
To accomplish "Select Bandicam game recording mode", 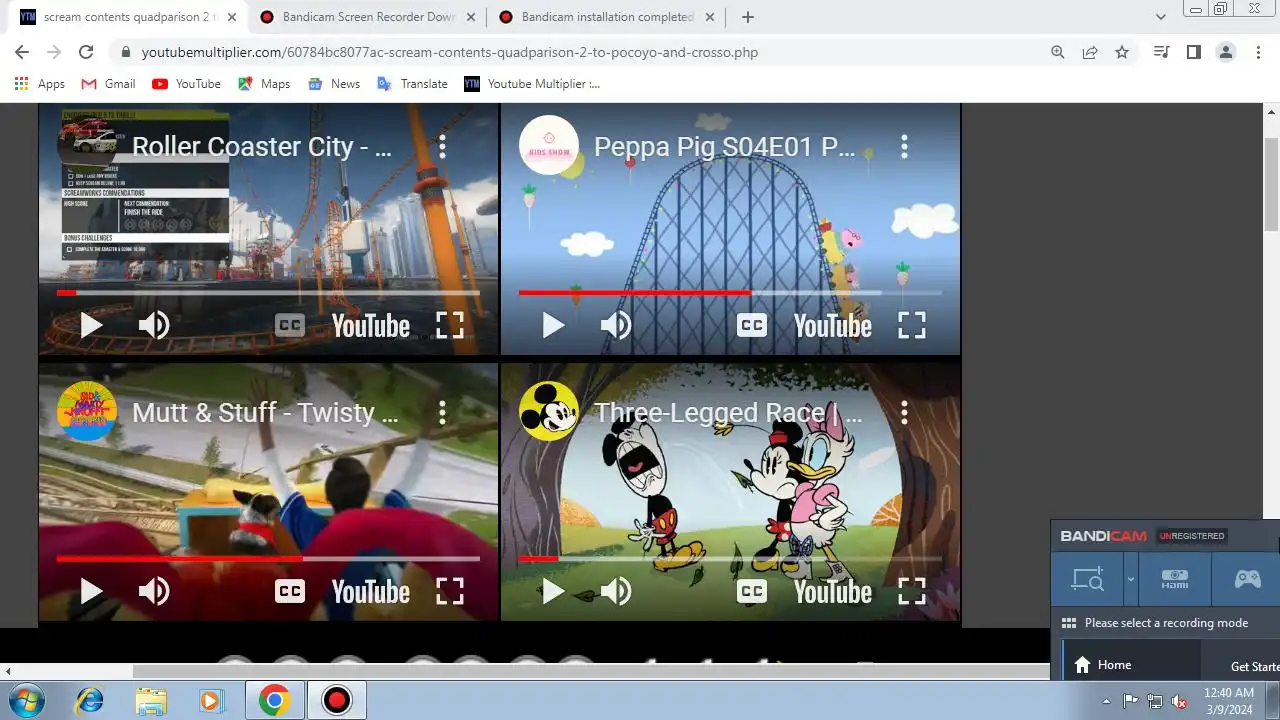I will (x=1246, y=579).
